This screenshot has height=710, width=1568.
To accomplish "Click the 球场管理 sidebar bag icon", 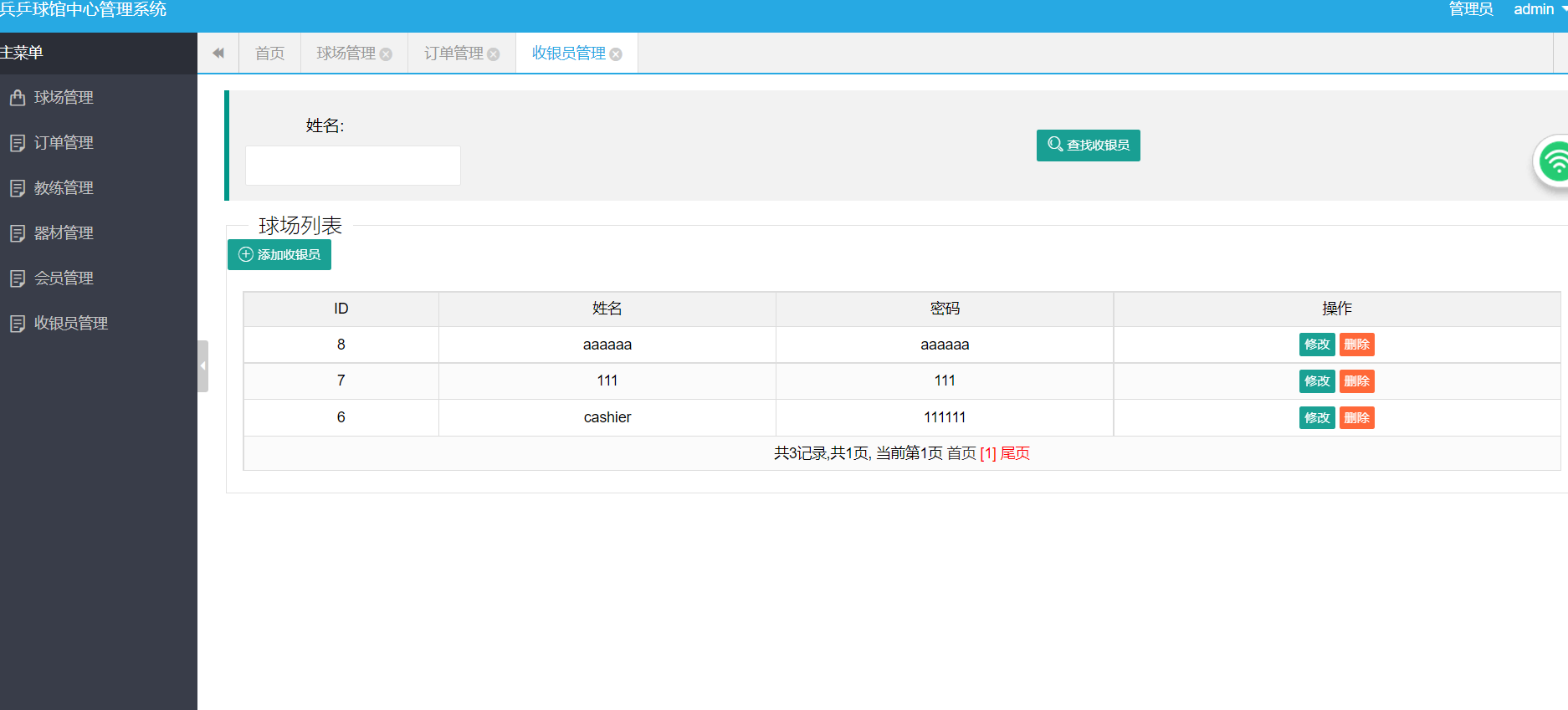I will (x=17, y=98).
